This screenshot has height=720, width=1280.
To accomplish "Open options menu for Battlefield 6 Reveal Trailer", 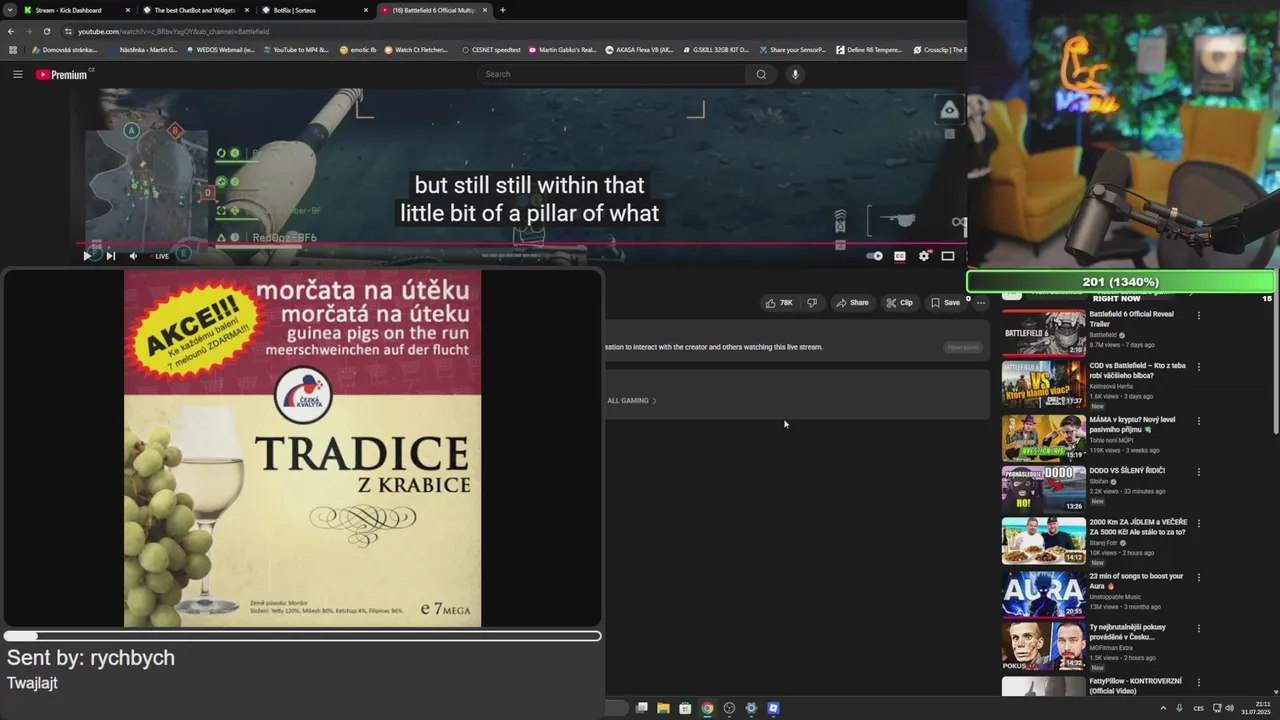I will click(1198, 315).
